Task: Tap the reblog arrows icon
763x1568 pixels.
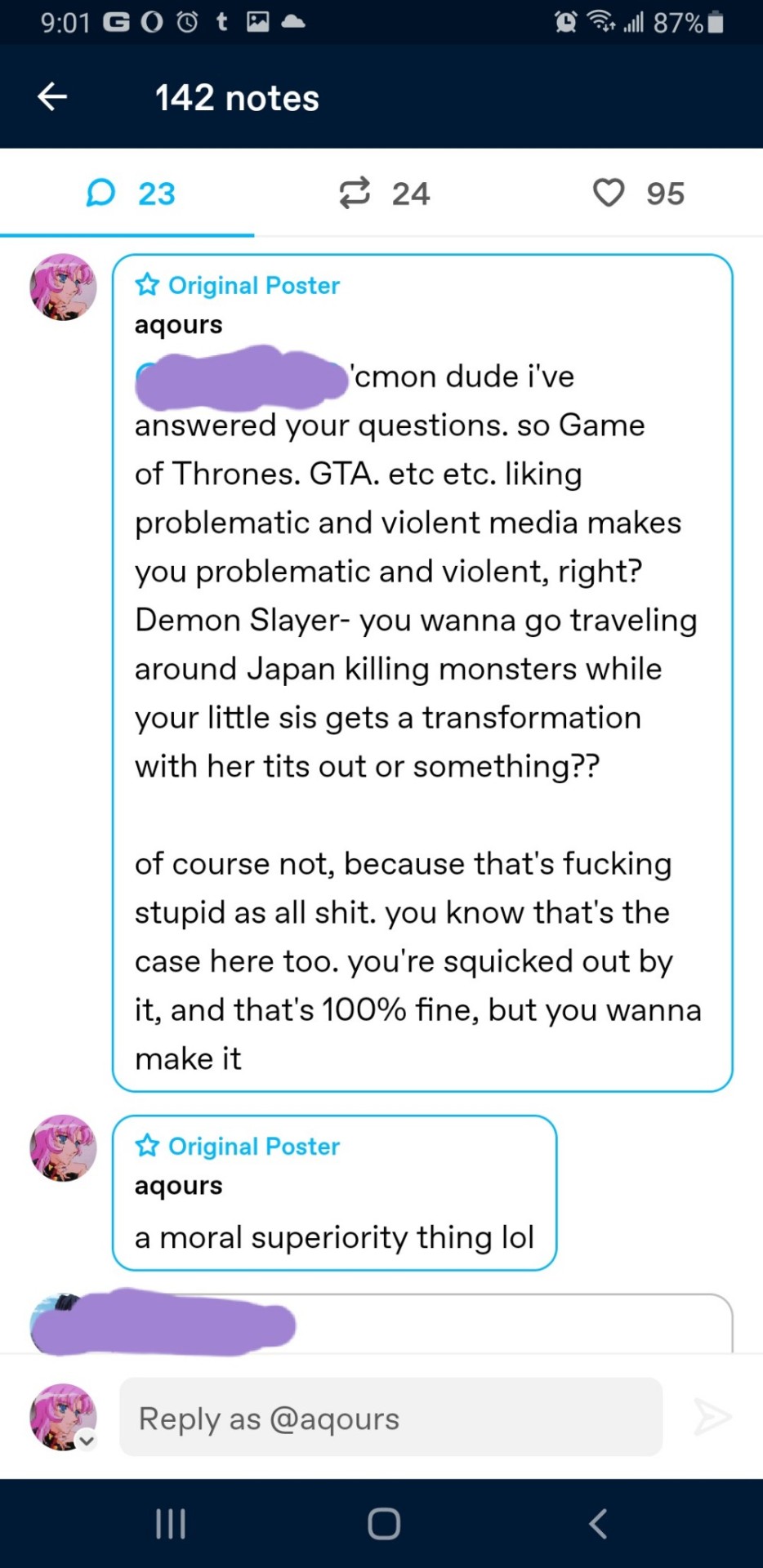Action: pyautogui.click(x=355, y=194)
